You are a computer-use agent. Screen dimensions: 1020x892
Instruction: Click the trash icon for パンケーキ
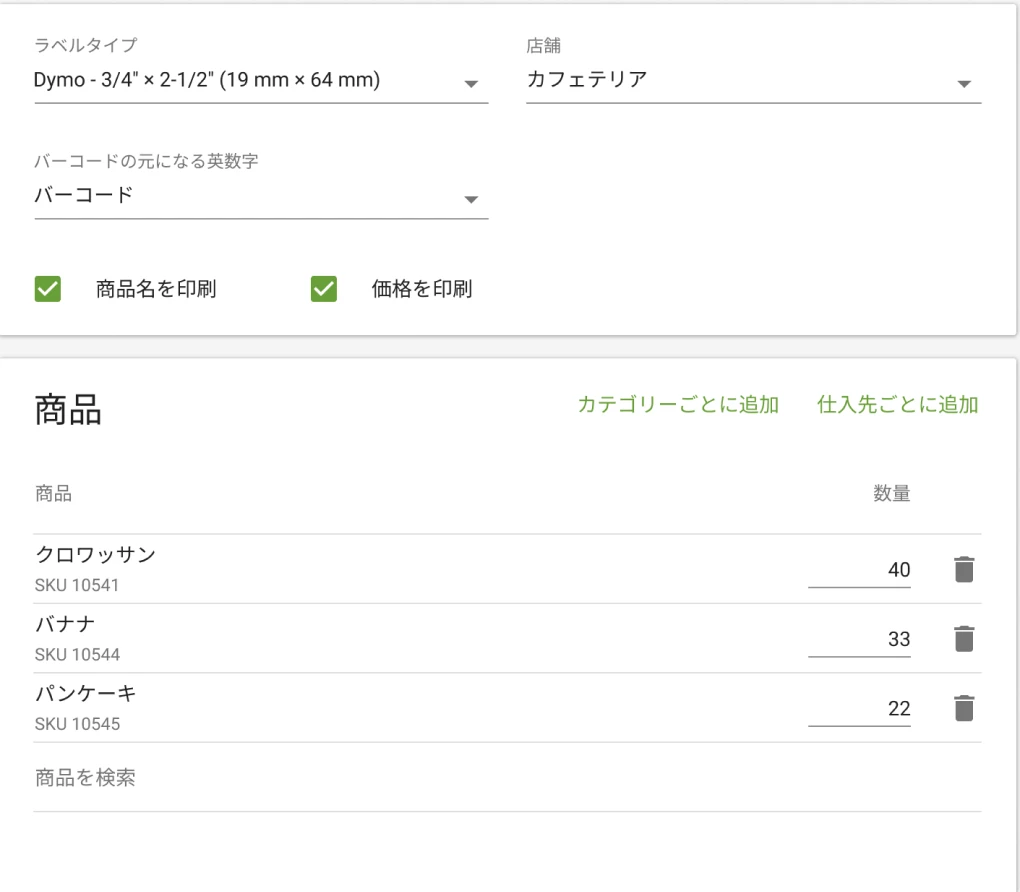pyautogui.click(x=963, y=708)
